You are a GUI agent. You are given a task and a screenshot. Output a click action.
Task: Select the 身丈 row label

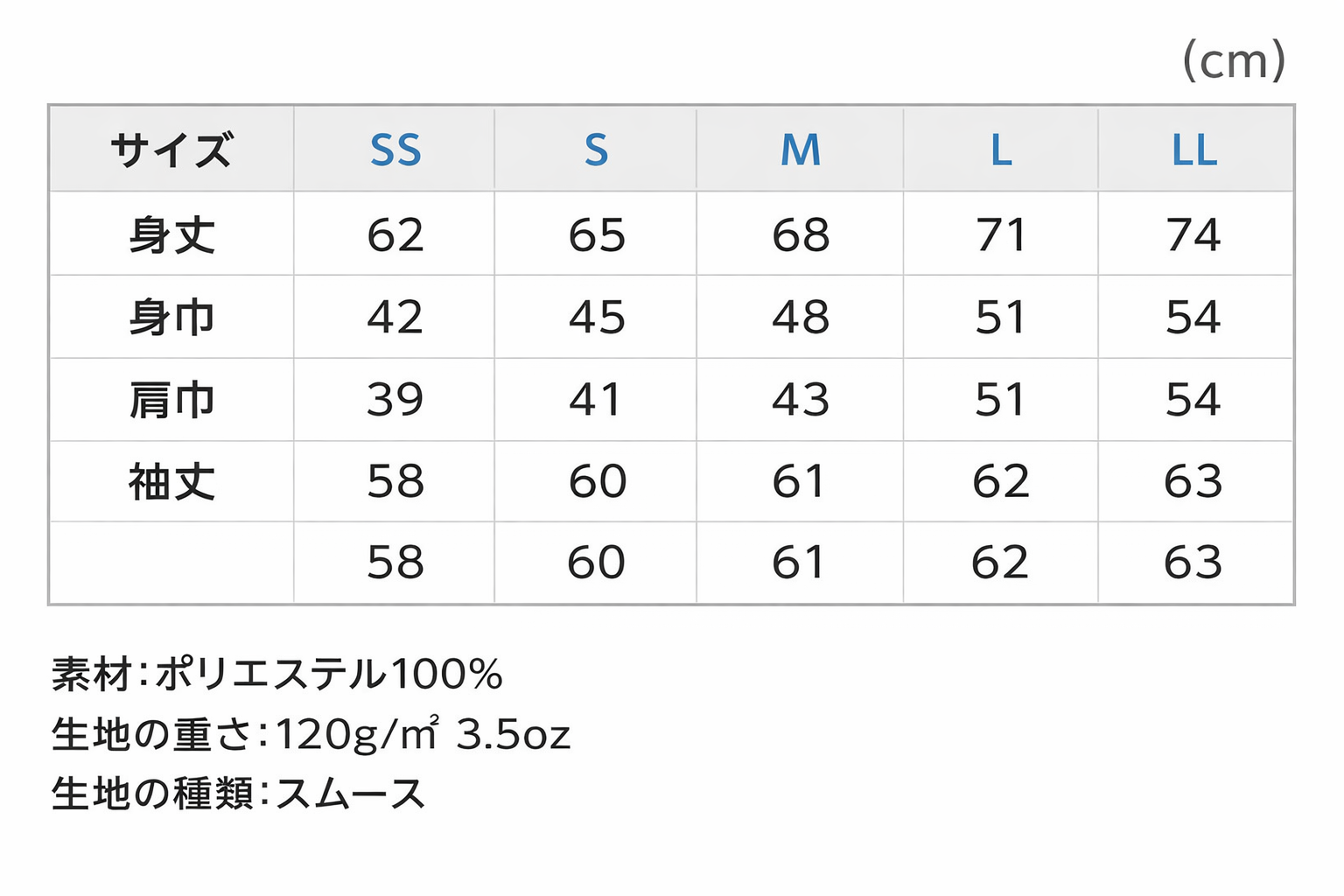[171, 234]
